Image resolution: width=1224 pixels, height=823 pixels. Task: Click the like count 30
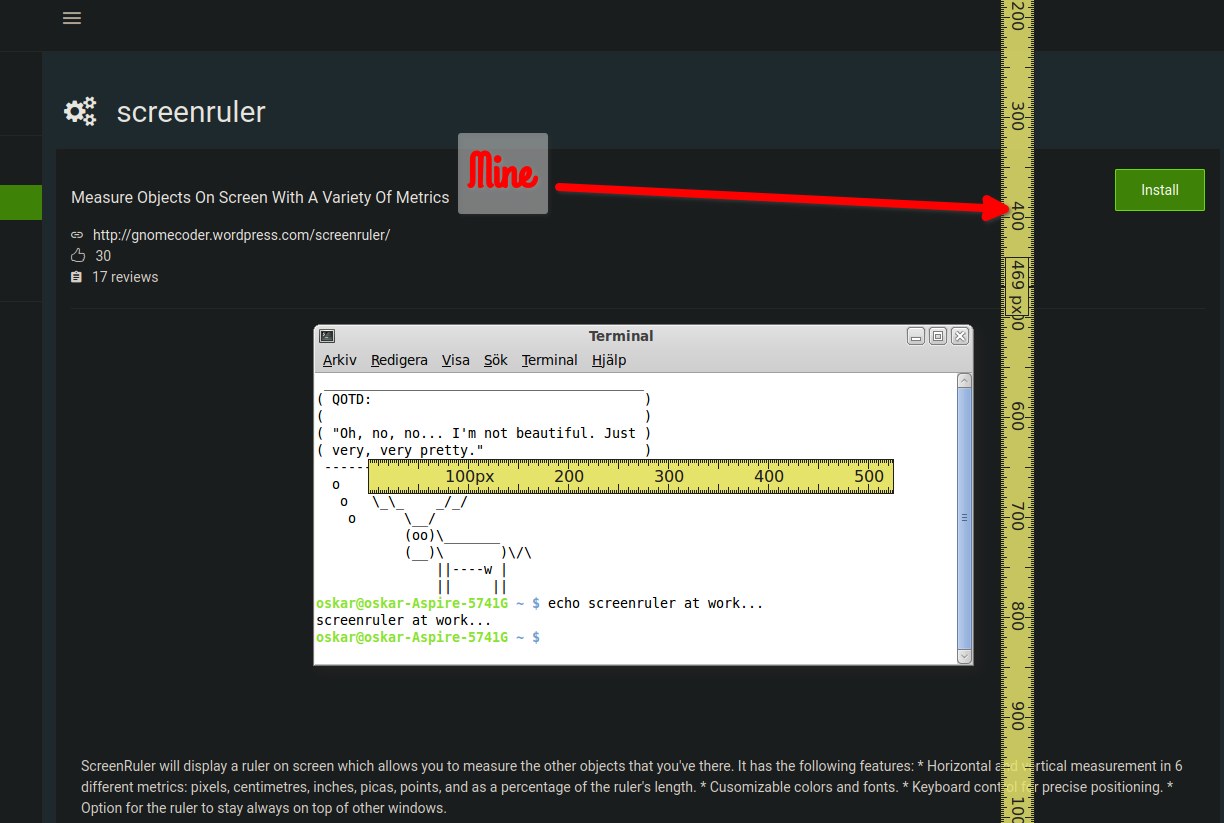[x=103, y=256]
